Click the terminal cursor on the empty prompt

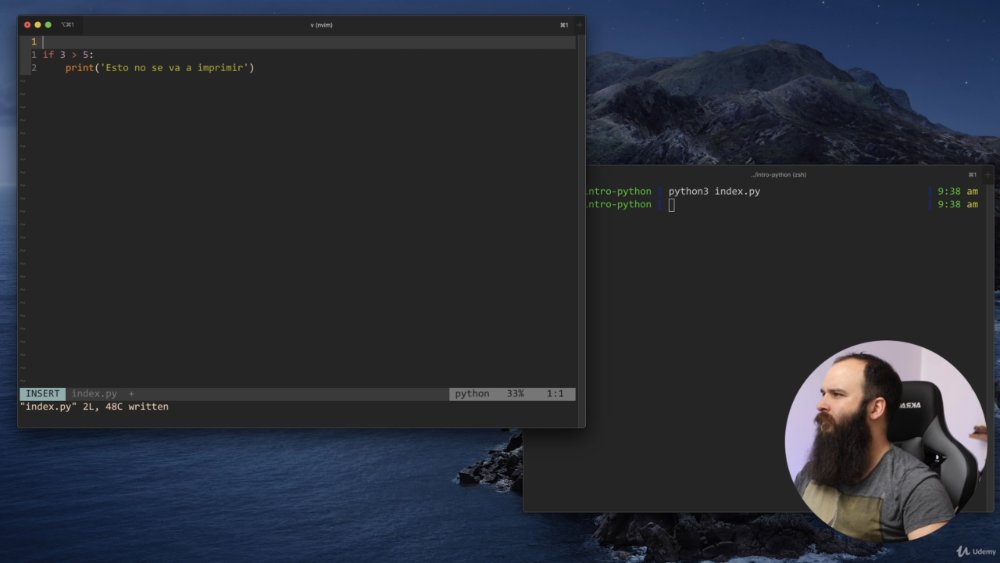[x=672, y=205]
